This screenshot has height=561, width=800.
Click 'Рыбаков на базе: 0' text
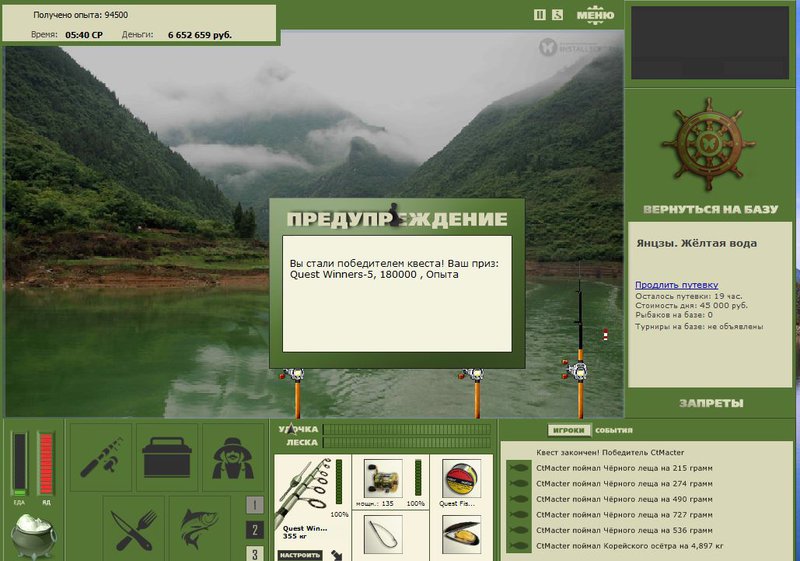point(673,315)
